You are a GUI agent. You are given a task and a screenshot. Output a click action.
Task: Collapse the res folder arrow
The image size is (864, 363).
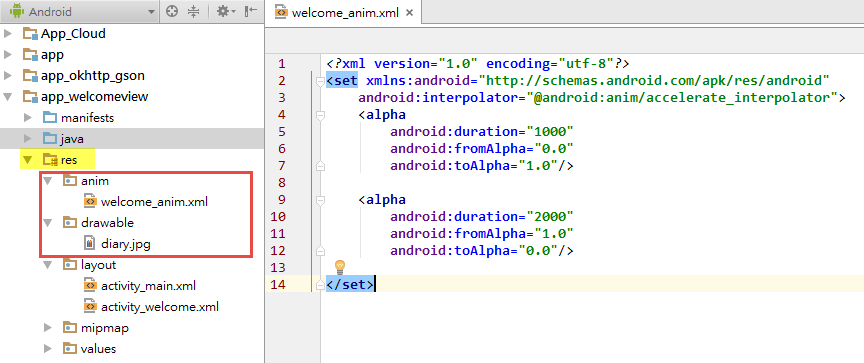[28, 160]
